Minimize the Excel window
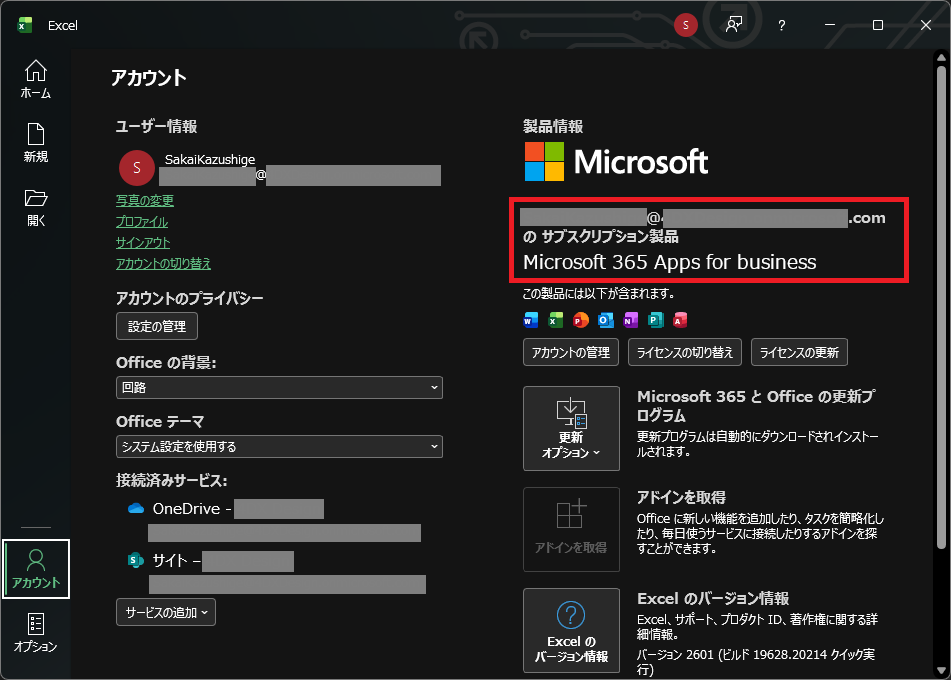This screenshot has width=951, height=680. click(830, 25)
